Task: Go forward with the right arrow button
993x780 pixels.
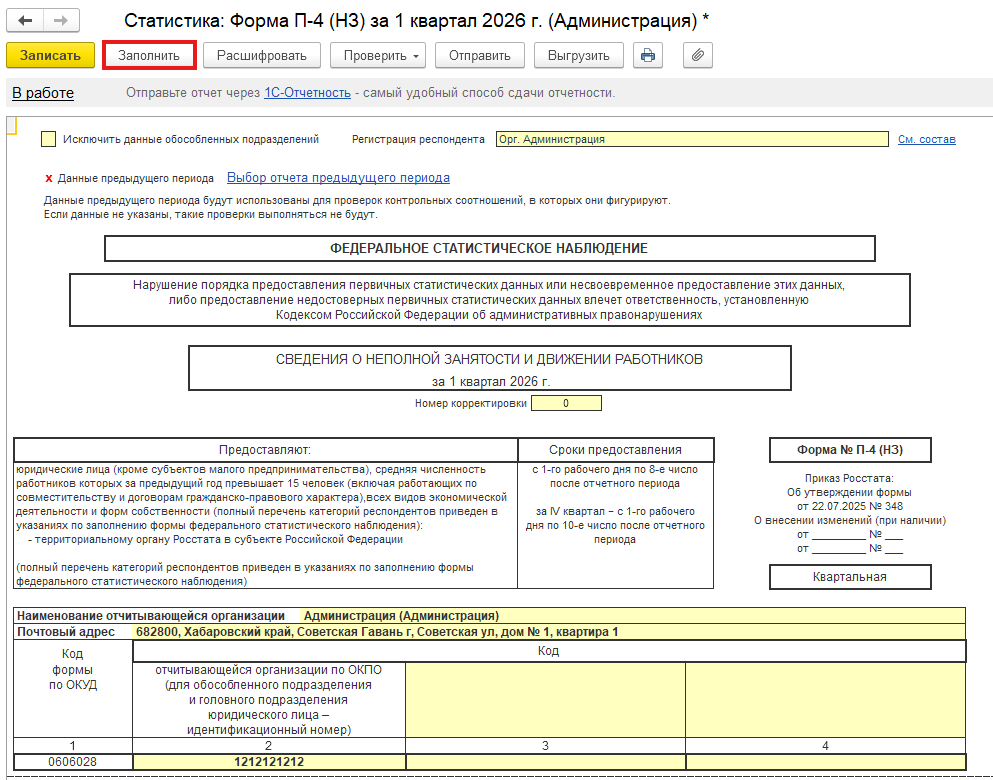Action: (61, 20)
